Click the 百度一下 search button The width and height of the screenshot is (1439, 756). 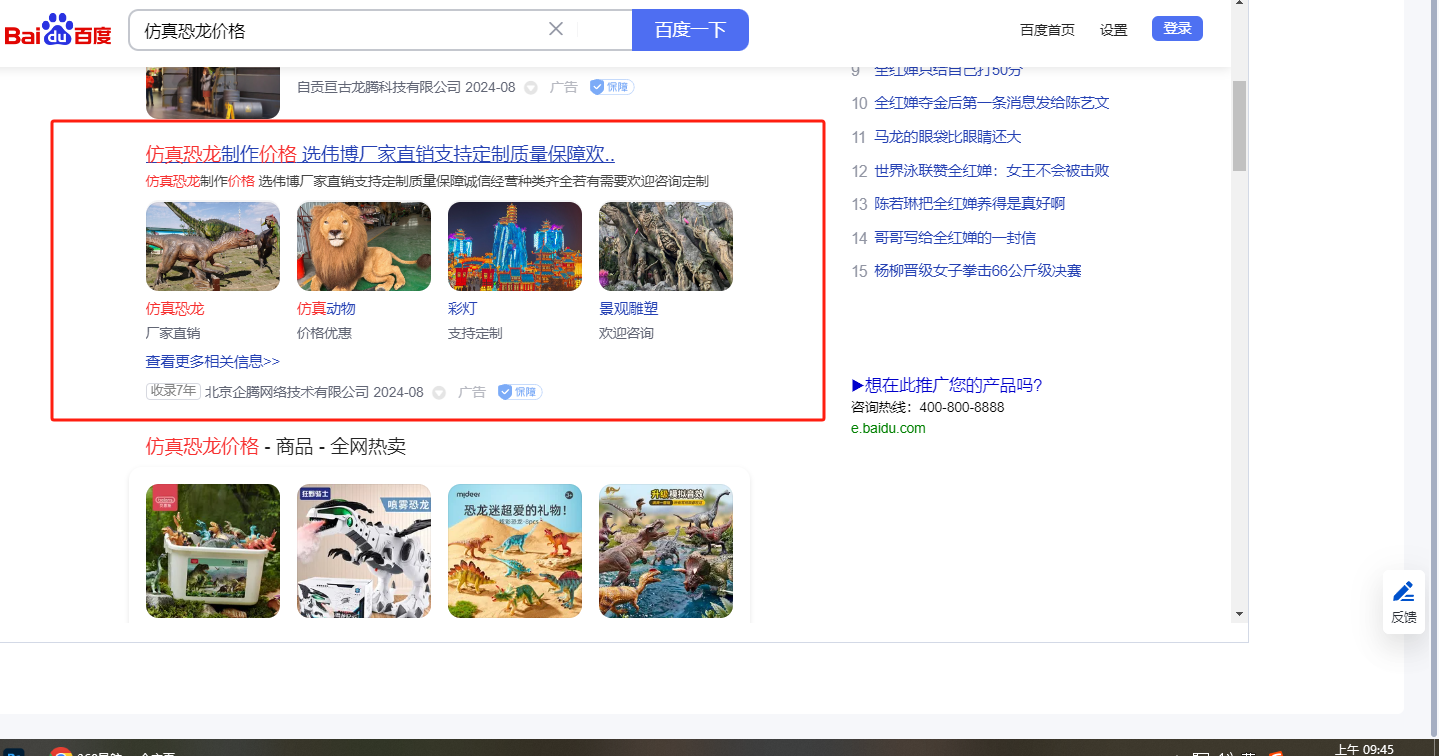tap(690, 30)
